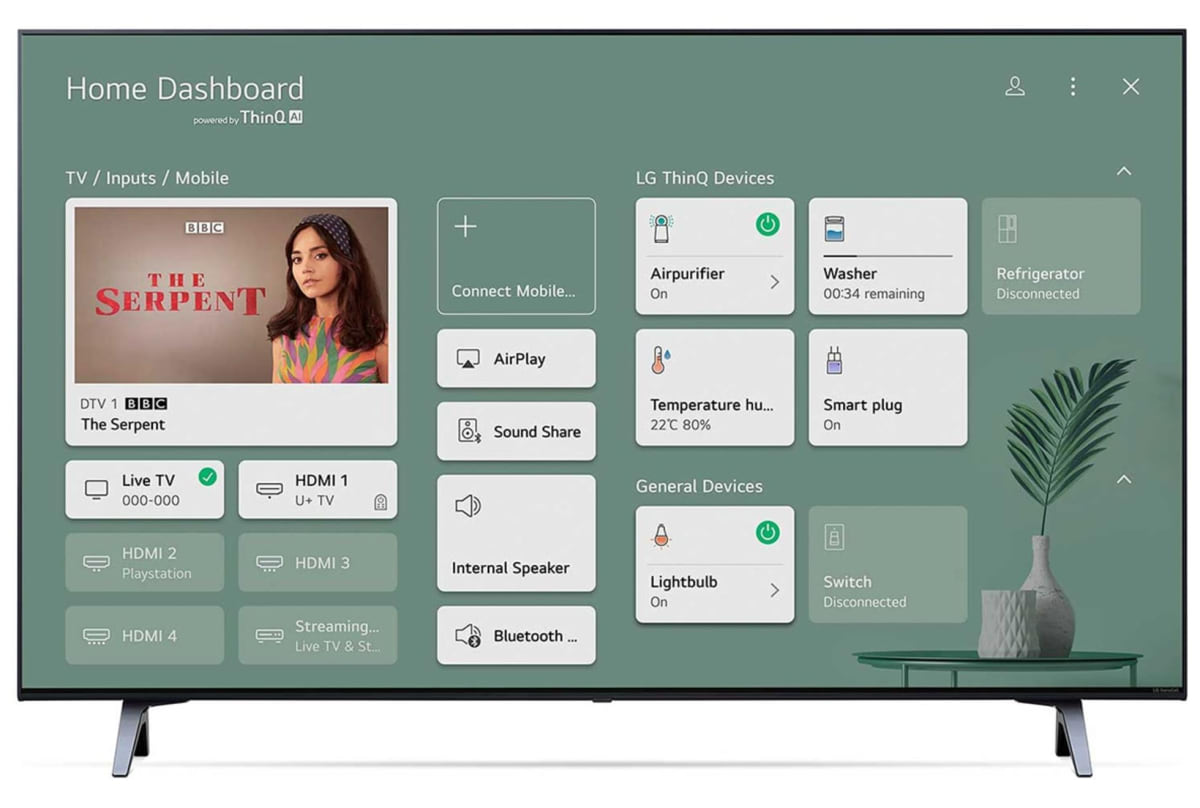Click the Refrigerator device icon
The image size is (1200, 808).
click(1007, 229)
